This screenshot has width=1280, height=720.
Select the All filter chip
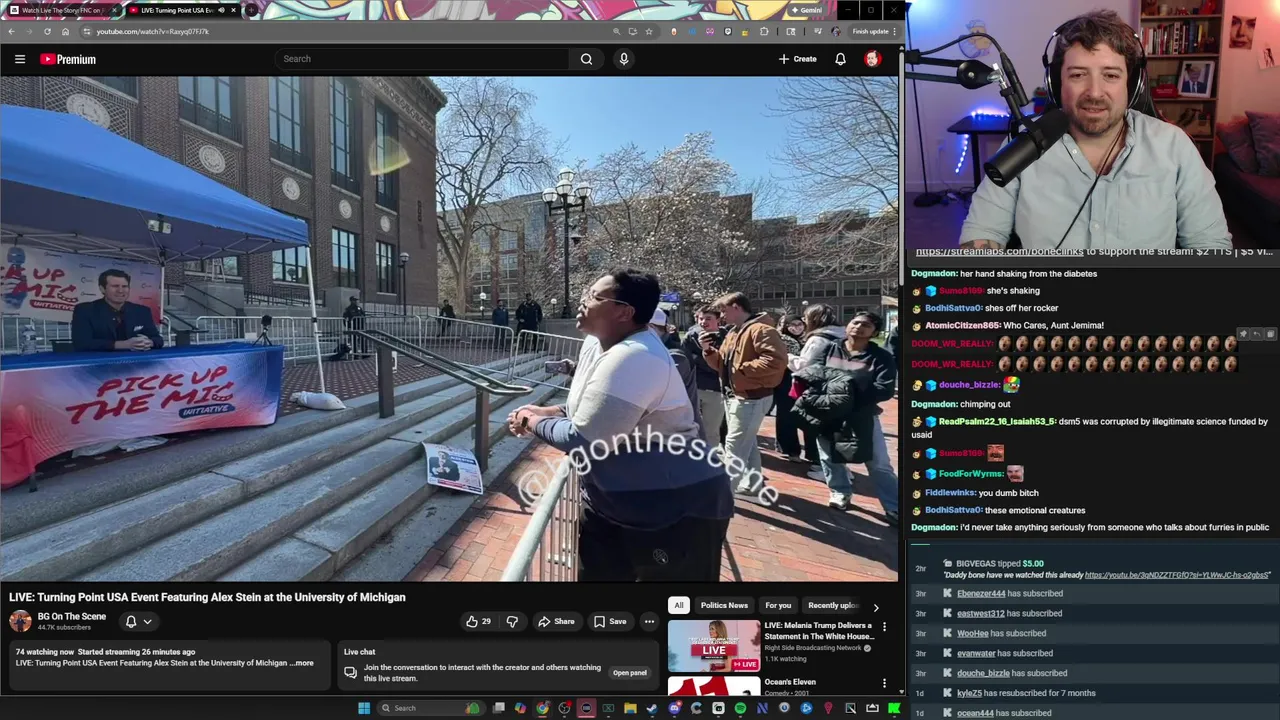pos(678,605)
